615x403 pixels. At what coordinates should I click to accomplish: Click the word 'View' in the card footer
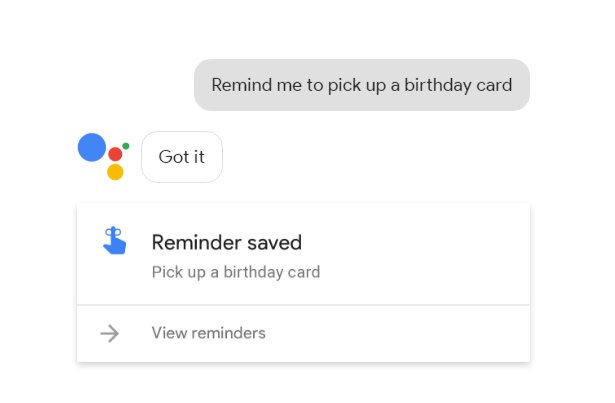(169, 333)
